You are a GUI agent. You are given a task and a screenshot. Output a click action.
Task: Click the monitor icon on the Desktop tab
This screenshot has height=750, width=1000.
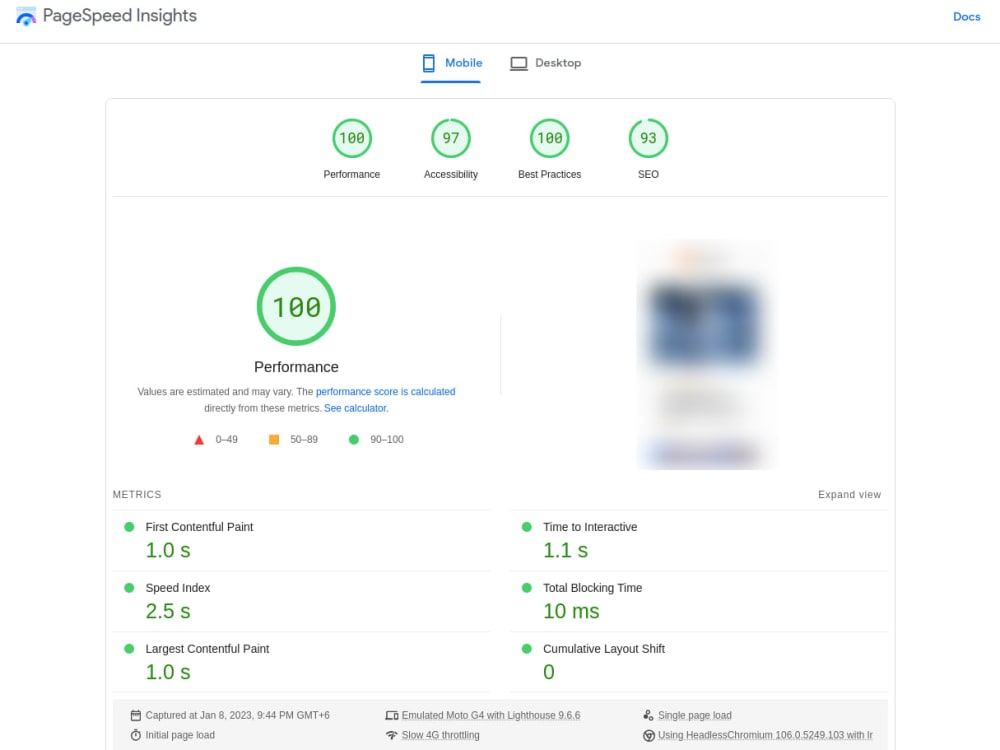pyautogui.click(x=518, y=62)
